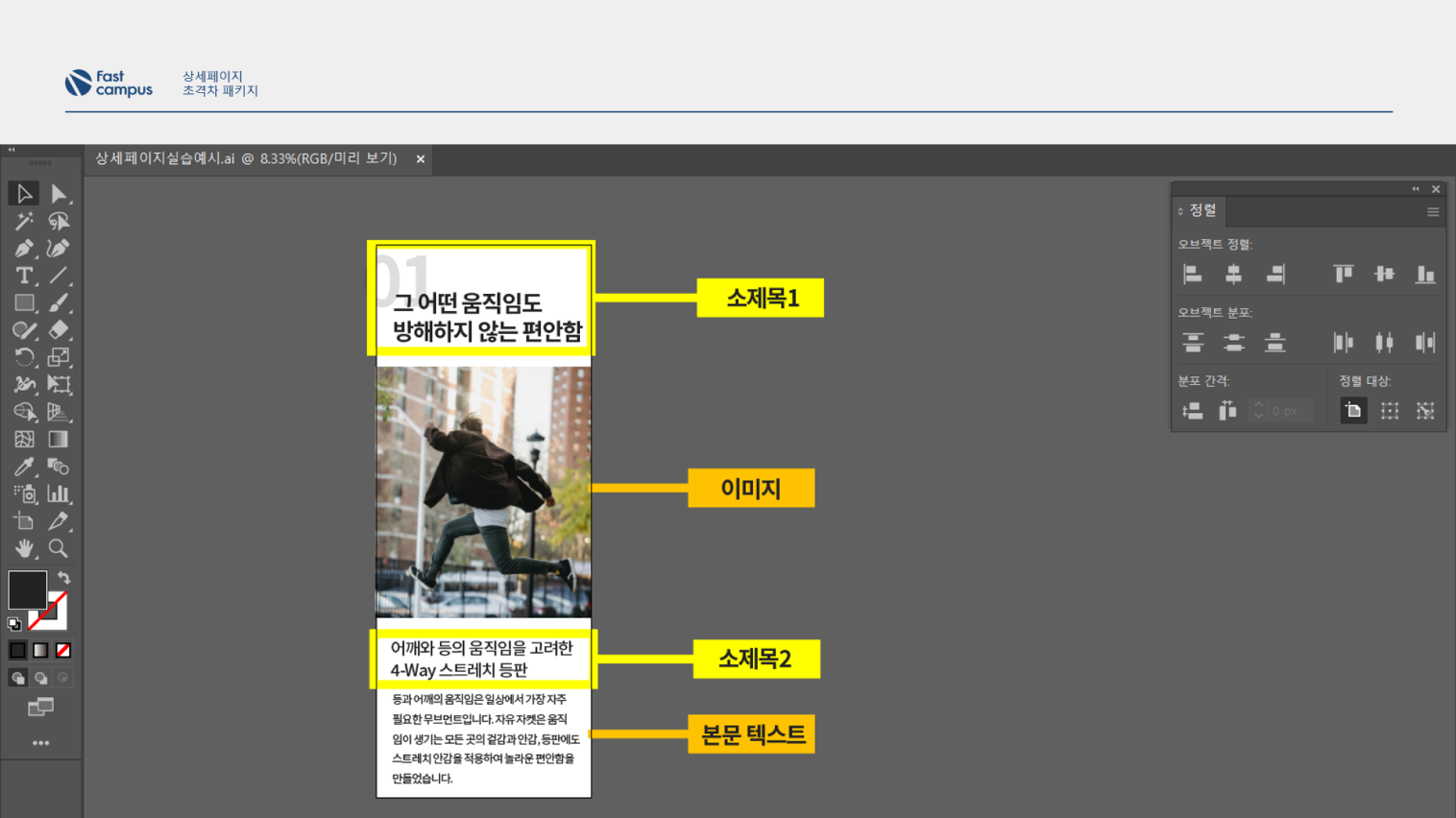
Task: Open the Align panel hamburger menu
Action: point(1433,212)
